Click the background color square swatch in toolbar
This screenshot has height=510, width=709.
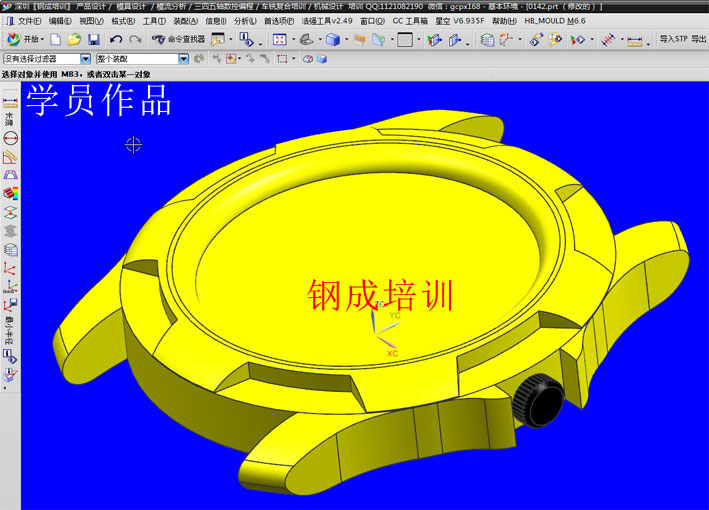(404, 39)
